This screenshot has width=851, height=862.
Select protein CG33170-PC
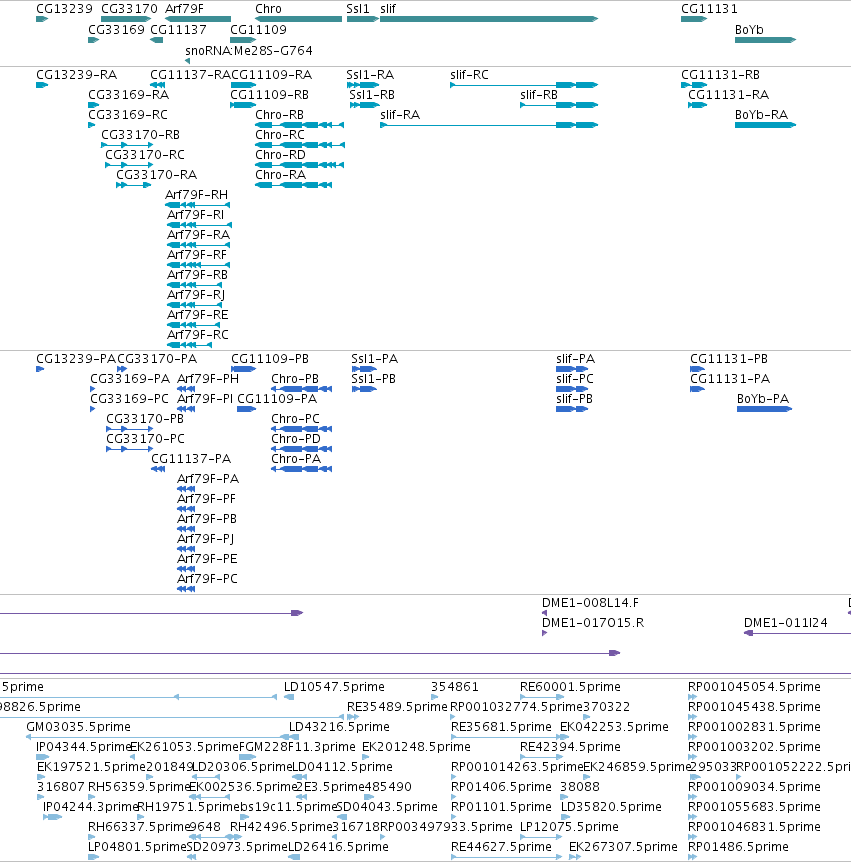[x=130, y=449]
